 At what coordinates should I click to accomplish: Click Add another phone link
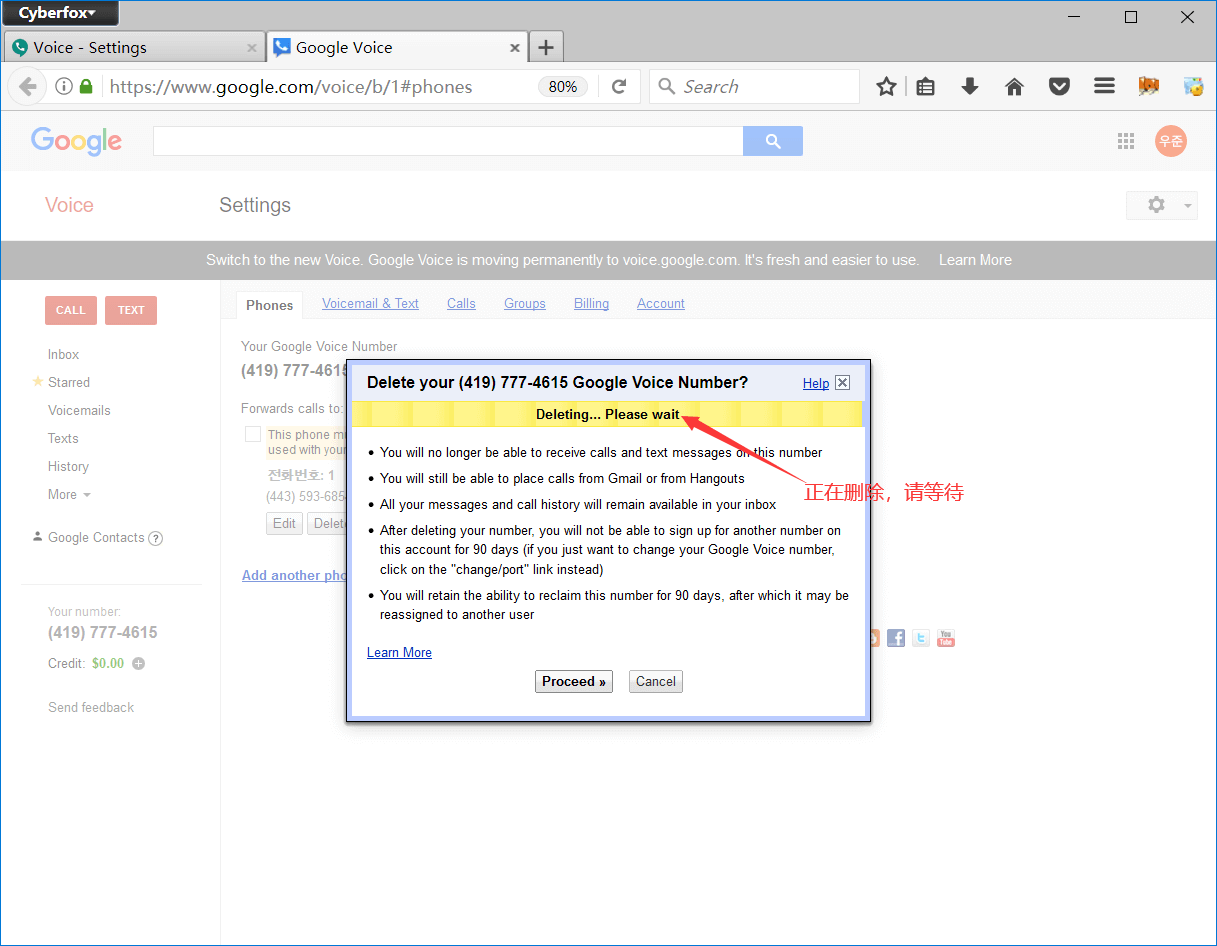pos(294,575)
